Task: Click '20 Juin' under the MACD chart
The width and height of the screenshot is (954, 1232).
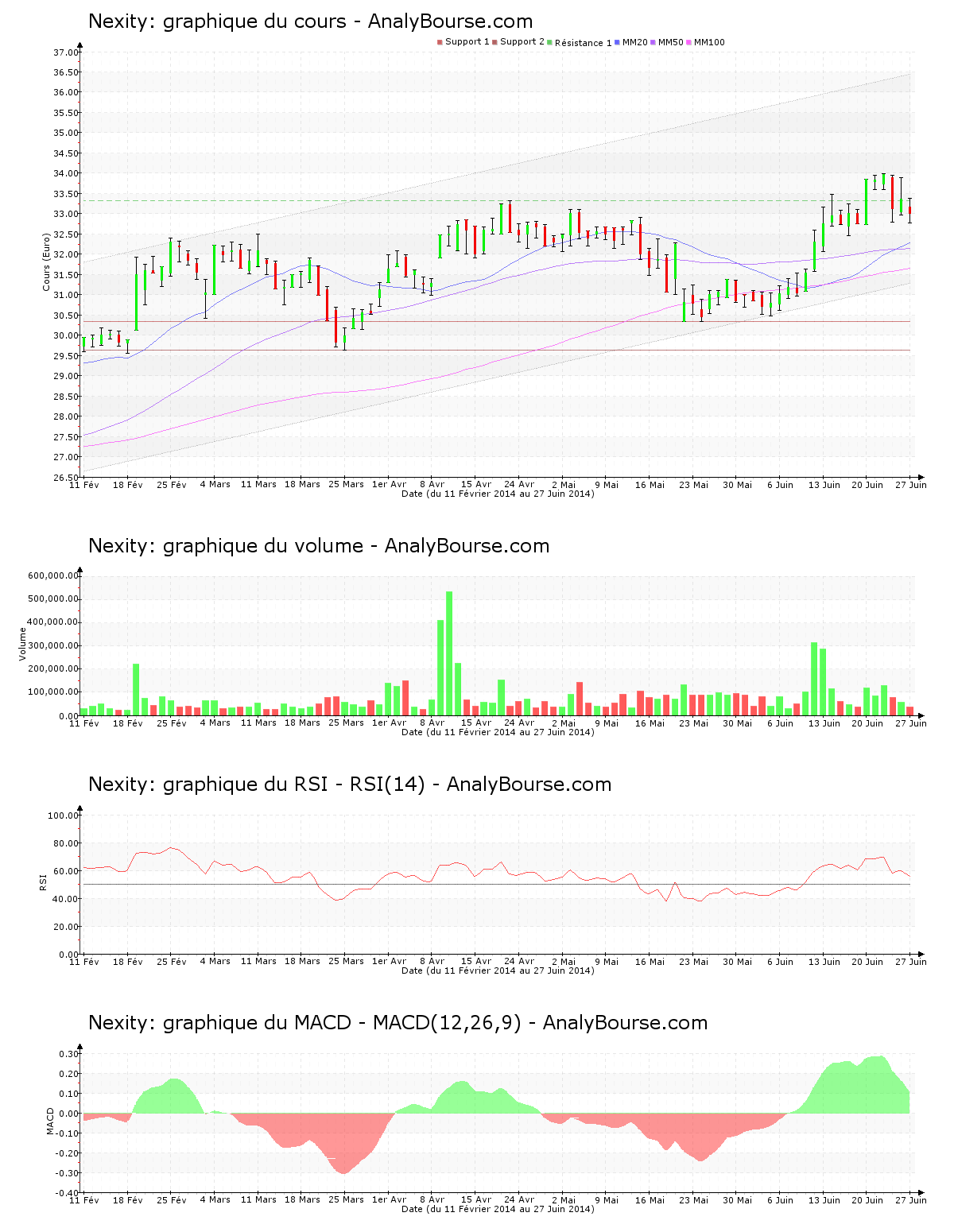Action: tap(867, 1200)
